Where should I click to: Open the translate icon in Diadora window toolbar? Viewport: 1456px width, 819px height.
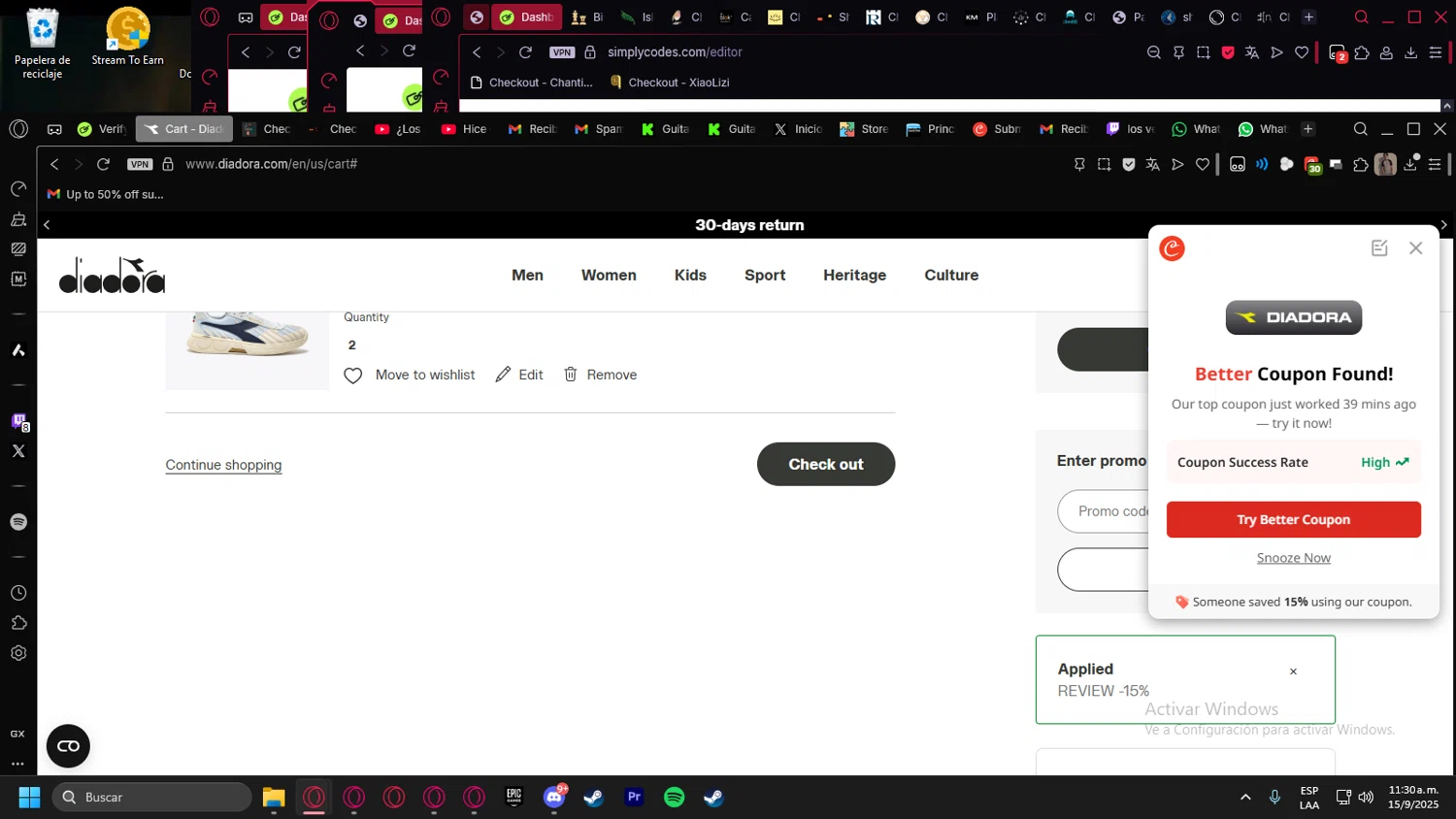click(1153, 165)
